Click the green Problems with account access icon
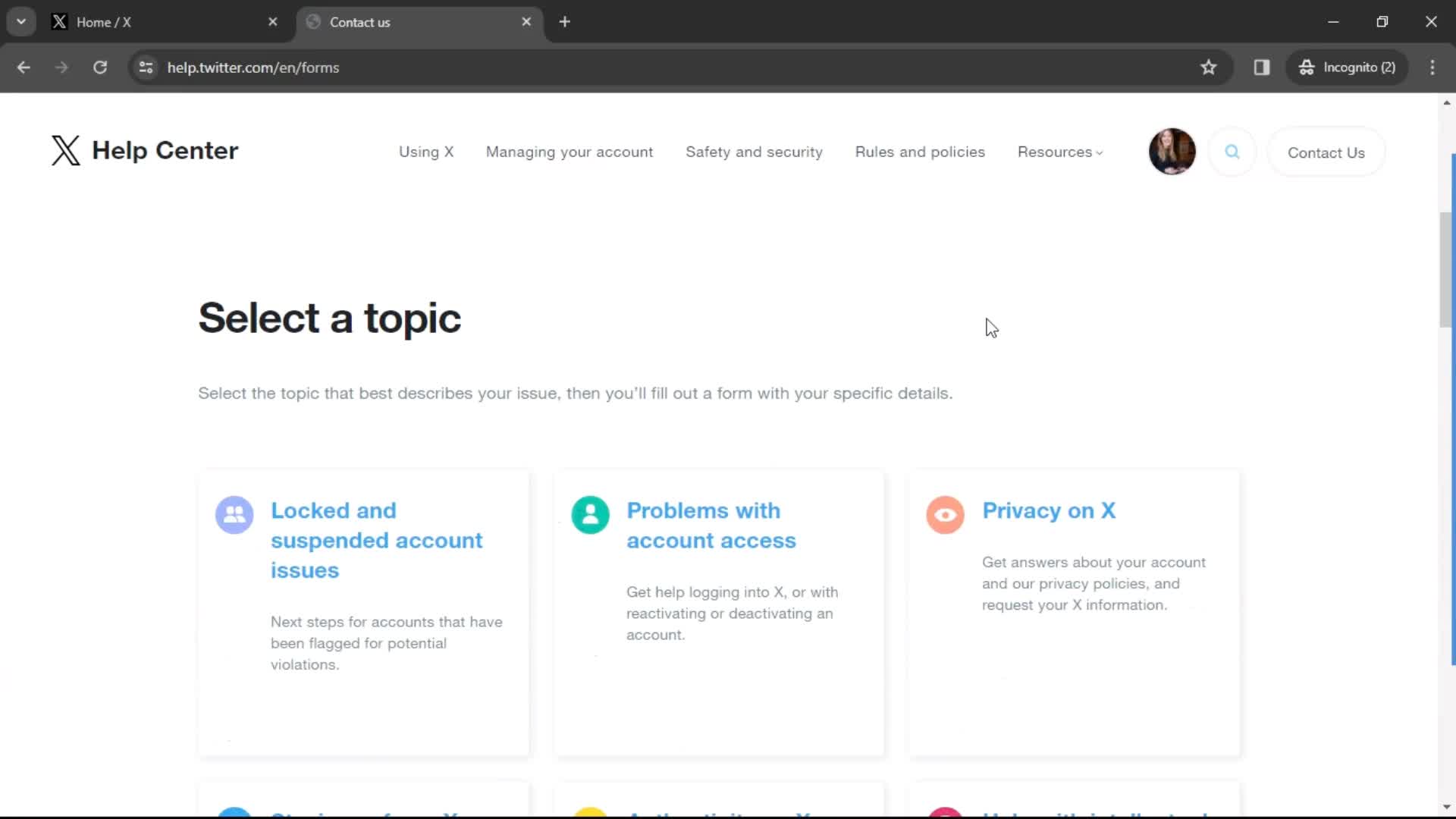The height and width of the screenshot is (819, 1456). click(x=590, y=515)
